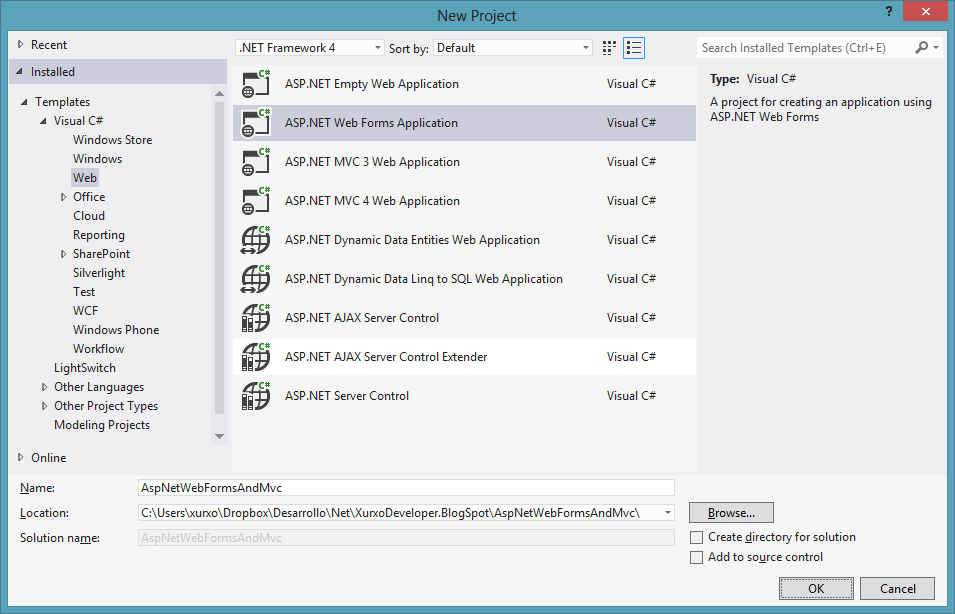Viewport: 955px width, 614px height.
Task: Select the ASP.NET Empty Web Application template icon
Action: tap(254, 84)
